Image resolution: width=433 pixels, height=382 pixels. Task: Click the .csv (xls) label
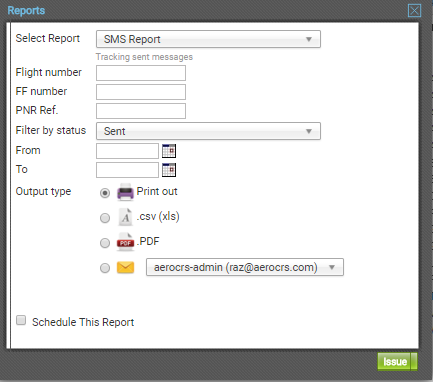tap(158, 217)
